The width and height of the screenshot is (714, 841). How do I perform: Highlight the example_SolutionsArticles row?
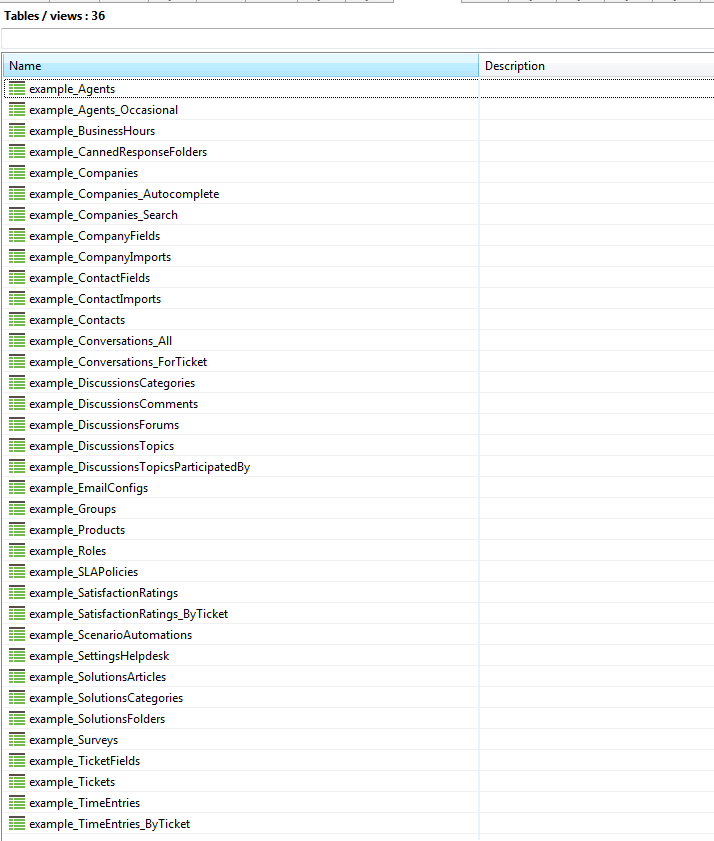click(97, 677)
